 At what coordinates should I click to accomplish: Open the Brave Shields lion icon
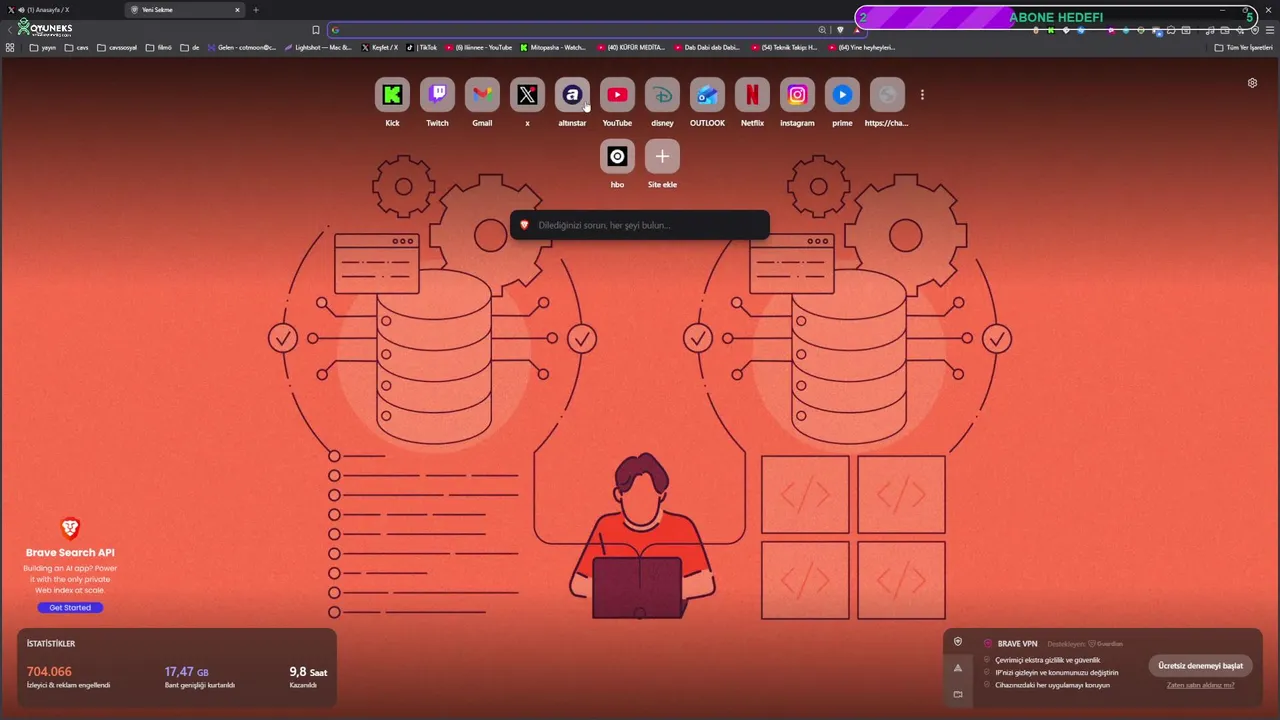coord(840,30)
